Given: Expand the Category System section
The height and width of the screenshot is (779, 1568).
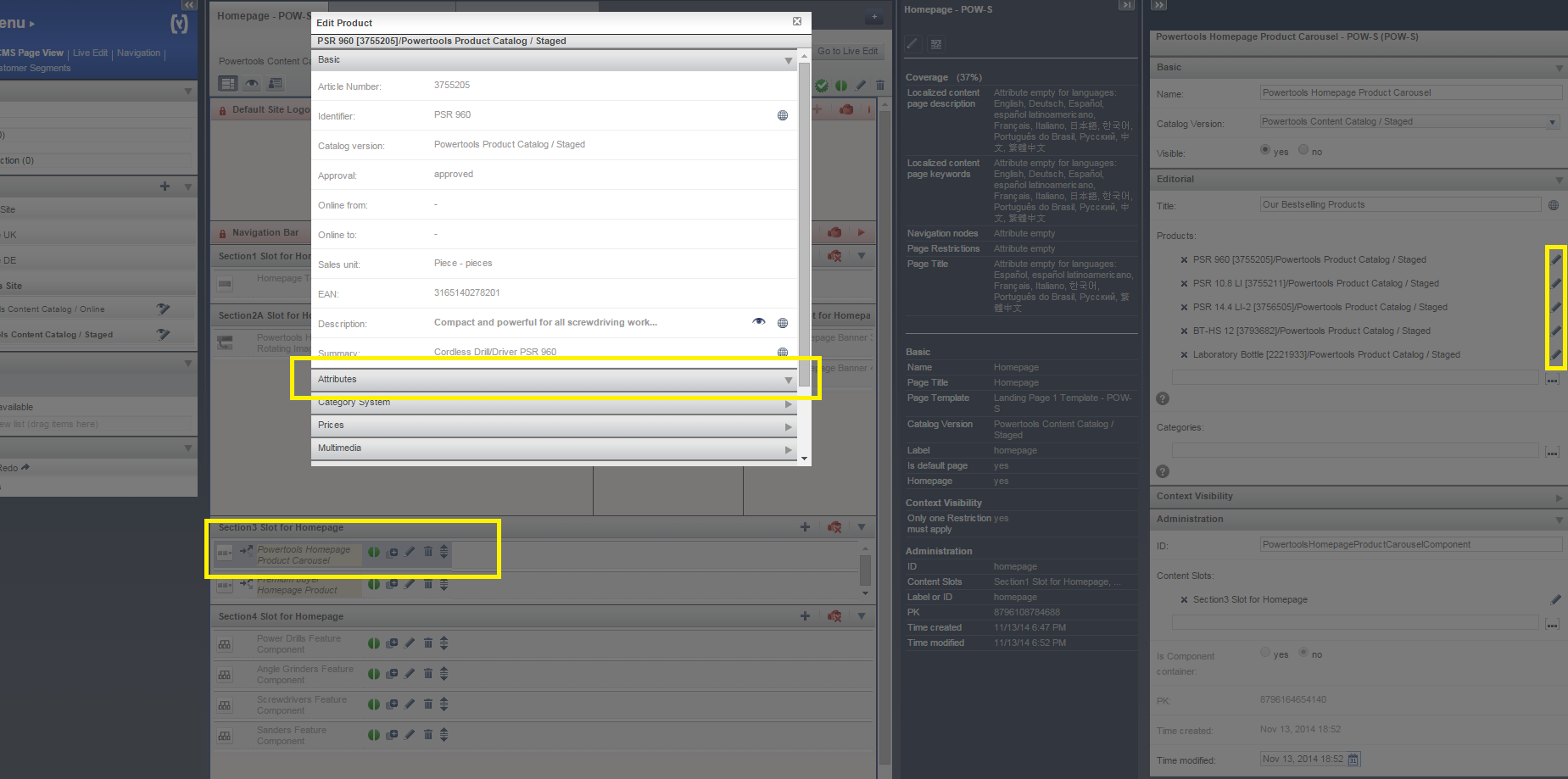Looking at the screenshot, I should [x=789, y=404].
